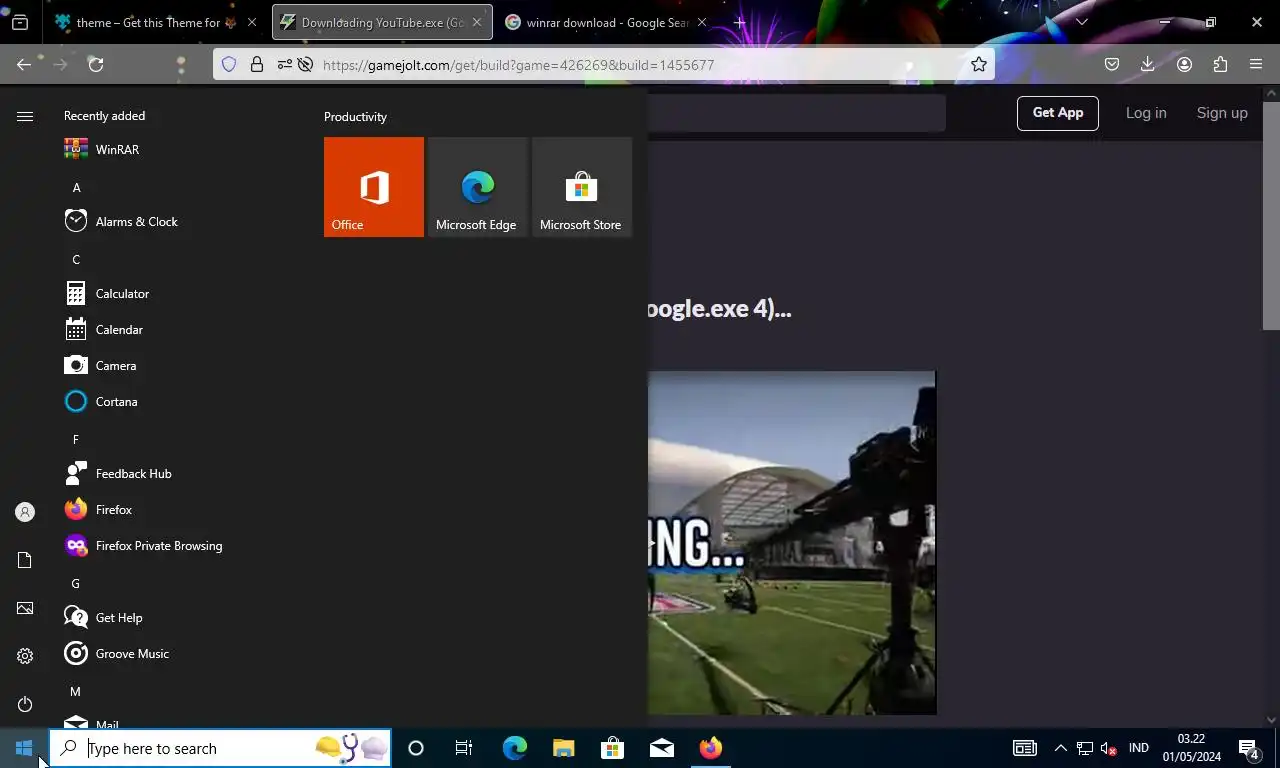Bookmark this page with the star
The height and width of the screenshot is (768, 1280).
(x=979, y=64)
